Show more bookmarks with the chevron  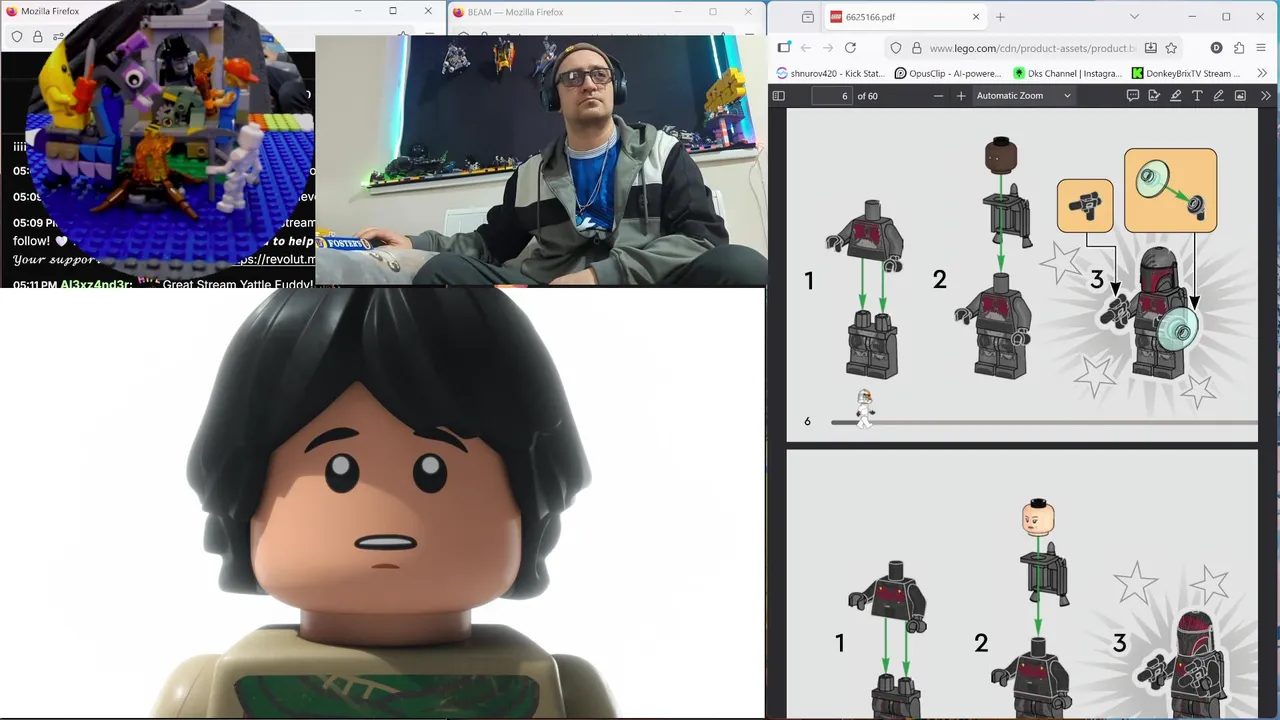pos(1262,73)
